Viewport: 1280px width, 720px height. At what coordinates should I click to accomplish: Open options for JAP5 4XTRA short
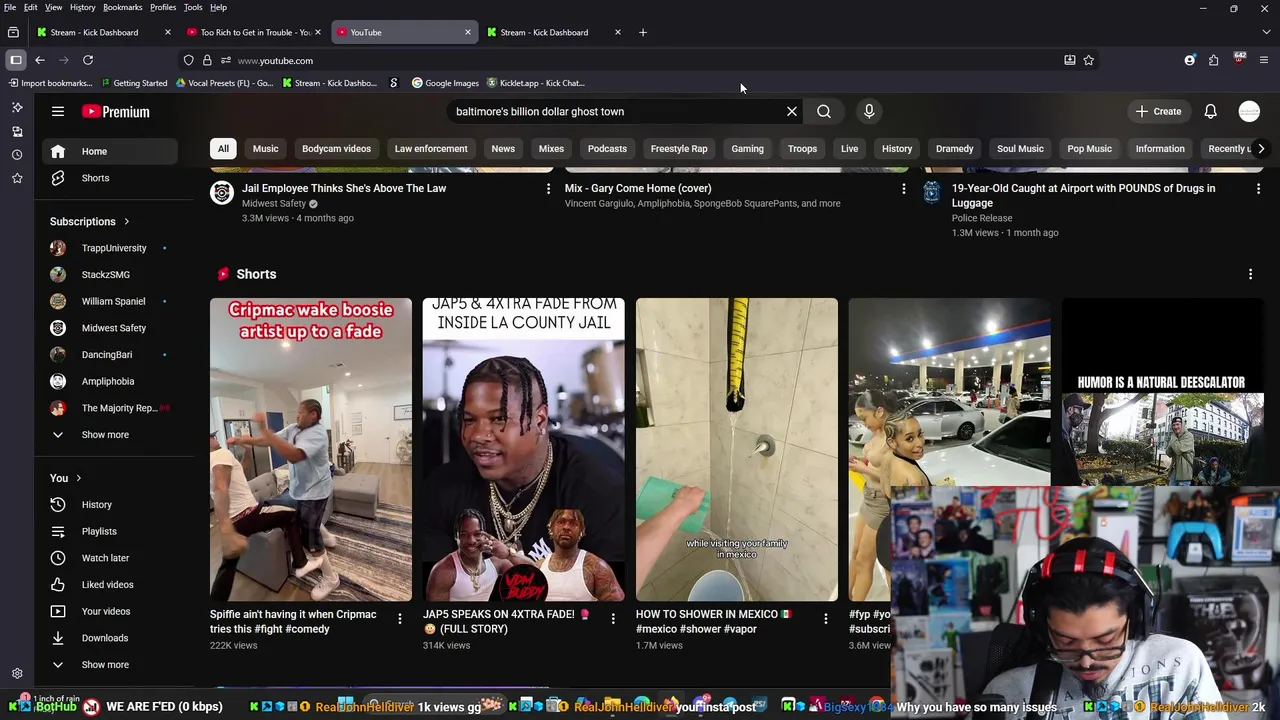(613, 619)
